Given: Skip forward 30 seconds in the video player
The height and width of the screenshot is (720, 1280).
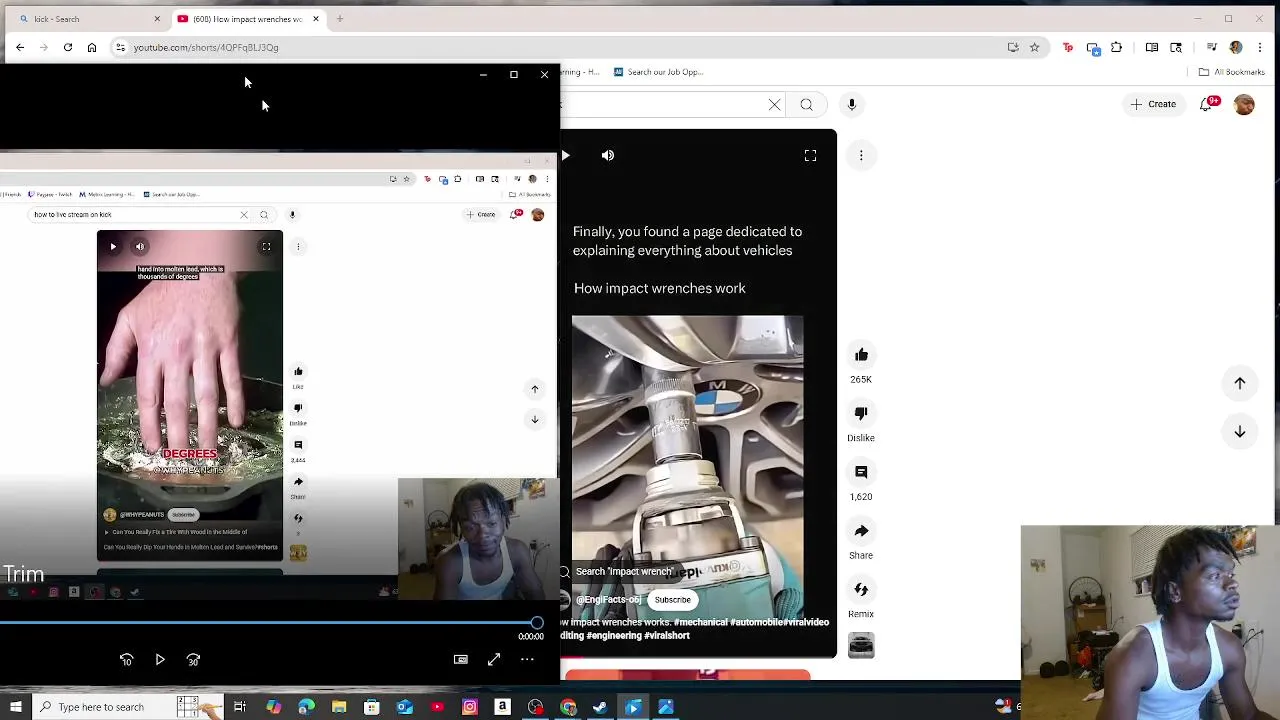Looking at the screenshot, I should tap(193, 660).
